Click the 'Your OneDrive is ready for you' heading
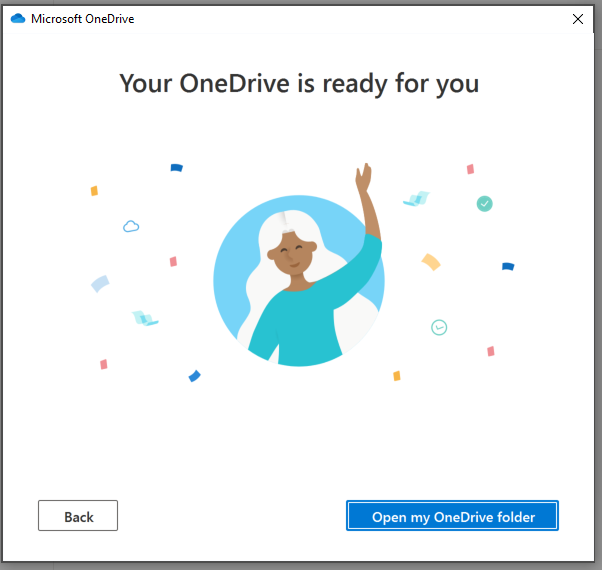The height and width of the screenshot is (570, 602). [299, 84]
